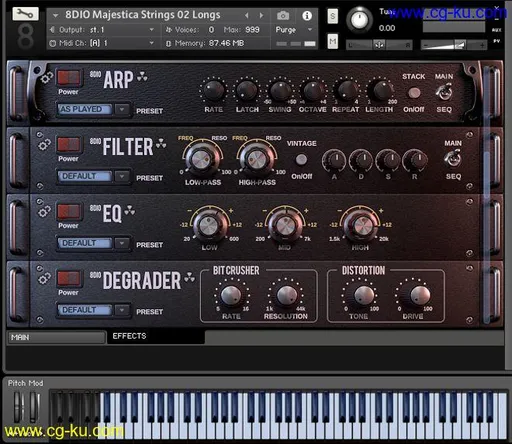Image resolution: width=512 pixels, height=444 pixels.
Task: Open instrument edit wrench icon
Action: tap(25, 13)
